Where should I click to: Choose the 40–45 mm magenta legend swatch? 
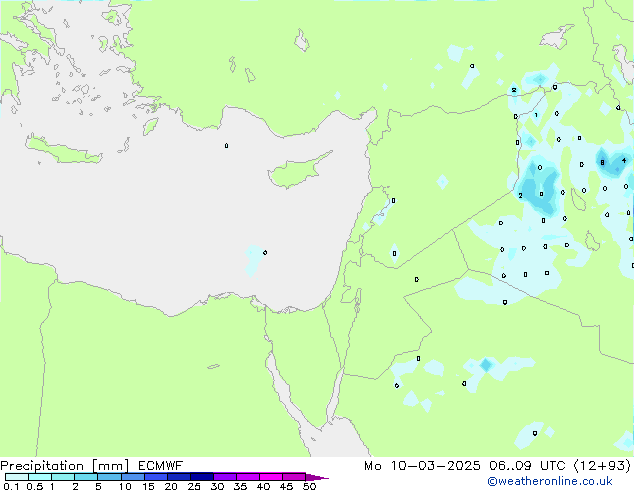[x=271, y=477]
